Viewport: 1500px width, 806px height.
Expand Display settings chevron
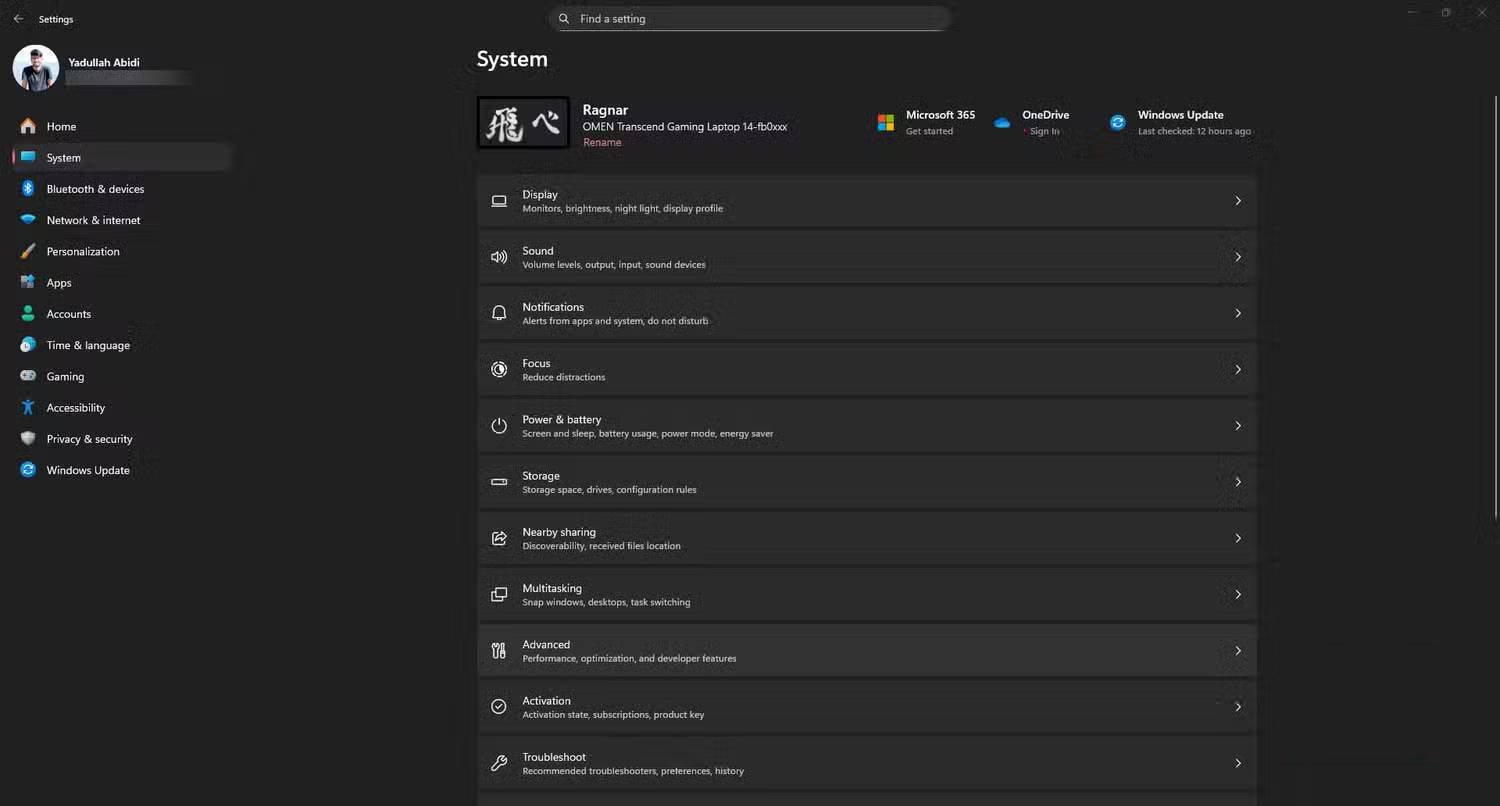pyautogui.click(x=1238, y=201)
